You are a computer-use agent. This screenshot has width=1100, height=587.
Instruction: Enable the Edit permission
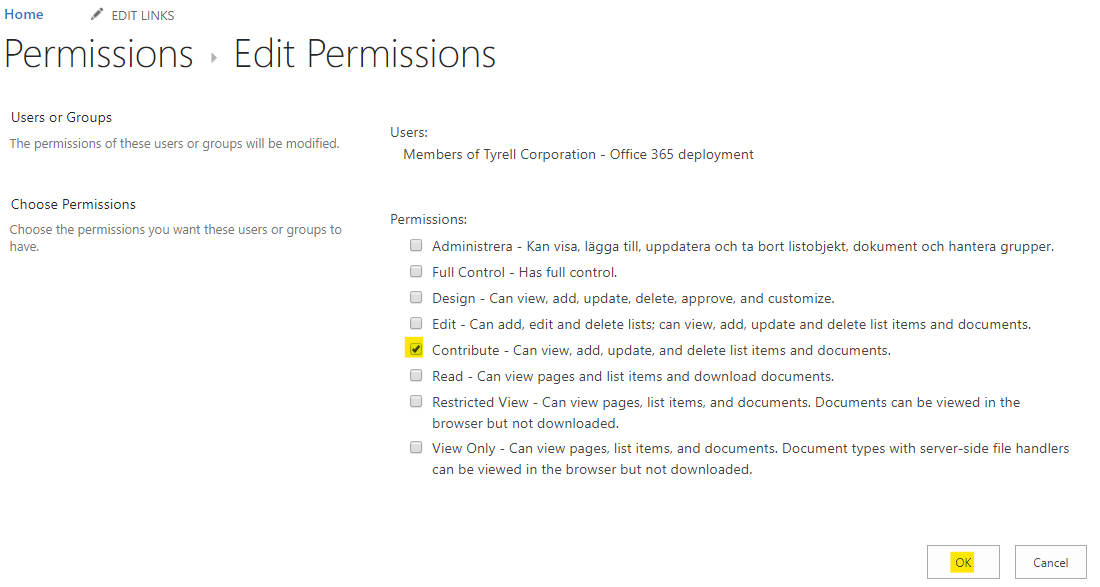point(415,323)
